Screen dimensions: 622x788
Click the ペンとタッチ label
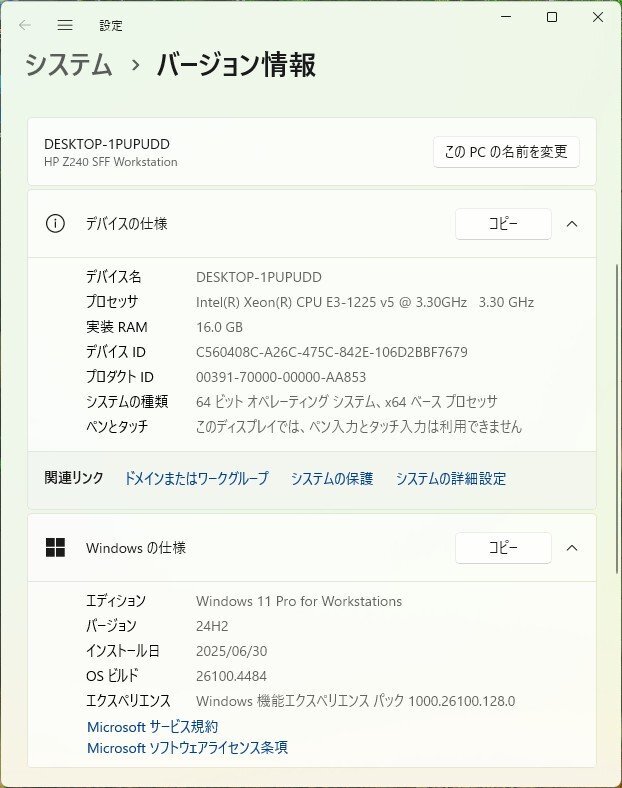[117, 426]
